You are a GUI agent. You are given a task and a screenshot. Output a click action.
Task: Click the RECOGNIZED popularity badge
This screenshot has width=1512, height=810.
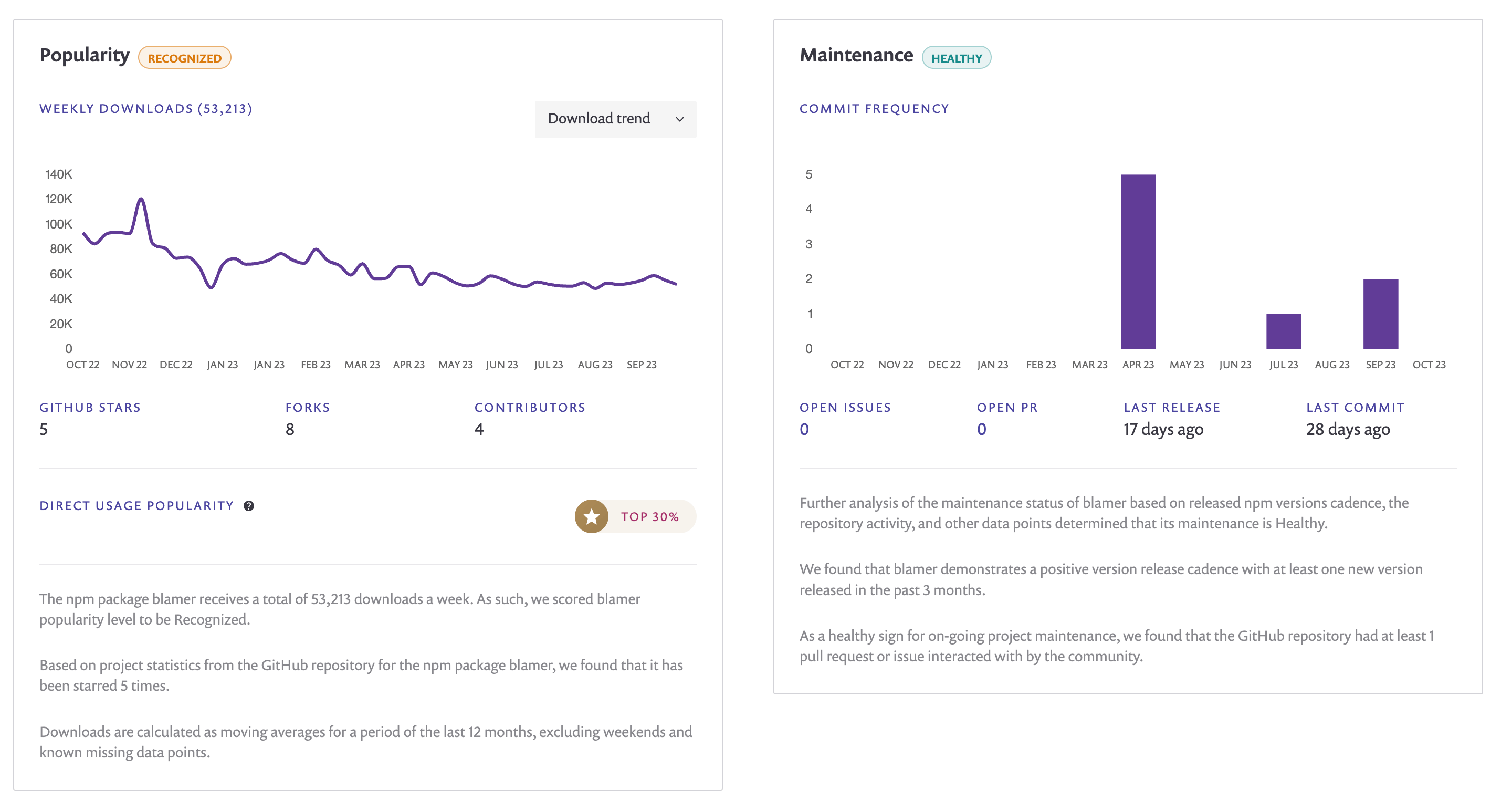pos(184,58)
